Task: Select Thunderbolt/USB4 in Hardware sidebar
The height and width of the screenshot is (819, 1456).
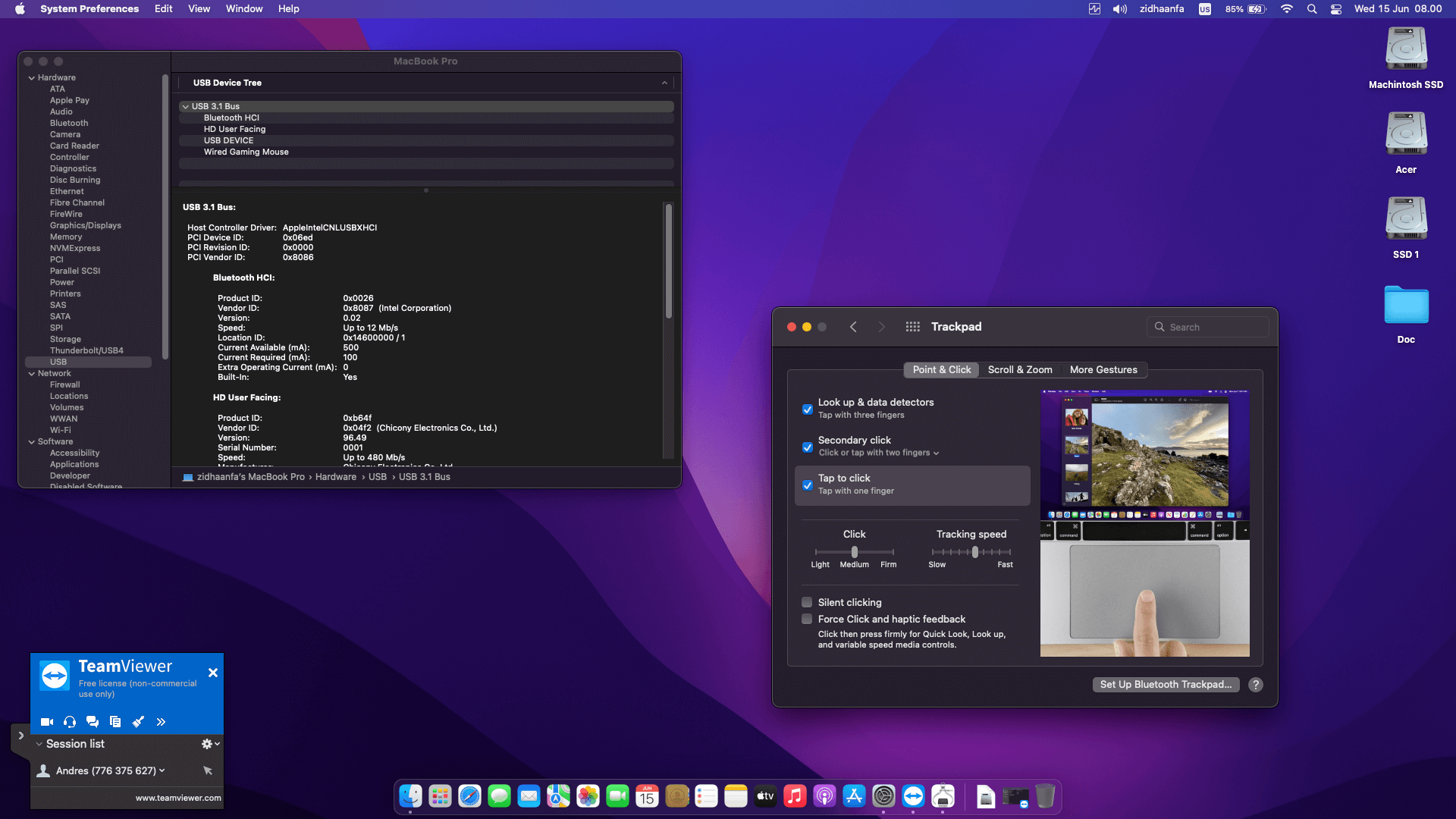Action: click(x=86, y=350)
